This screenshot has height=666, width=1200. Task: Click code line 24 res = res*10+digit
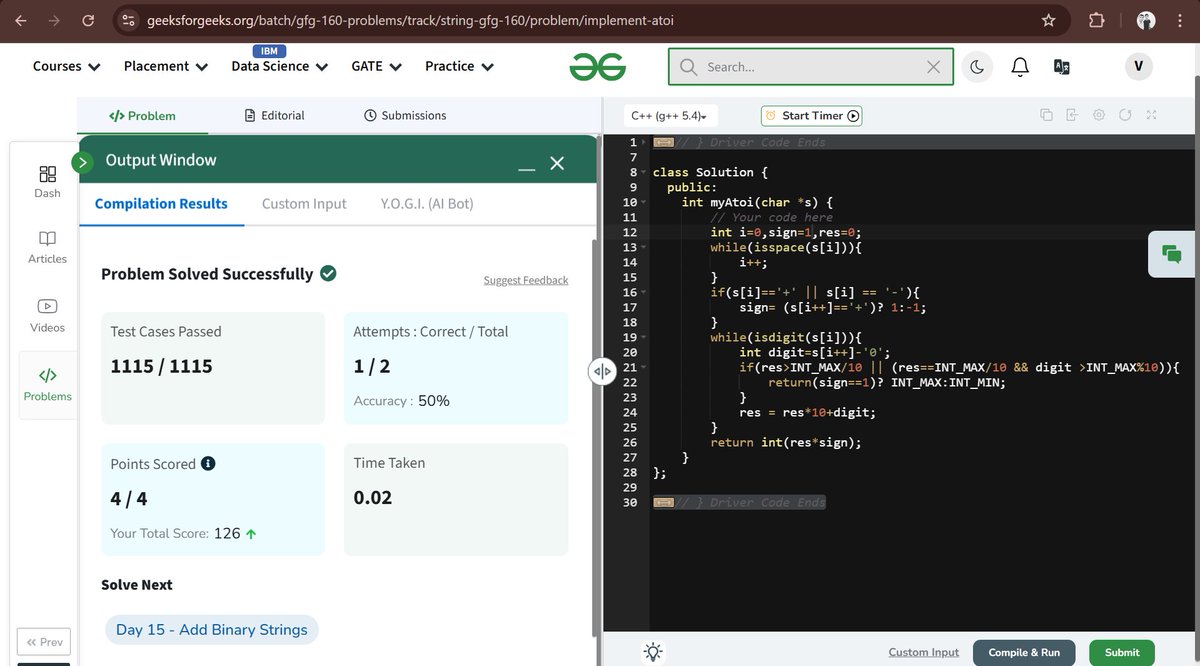[808, 412]
